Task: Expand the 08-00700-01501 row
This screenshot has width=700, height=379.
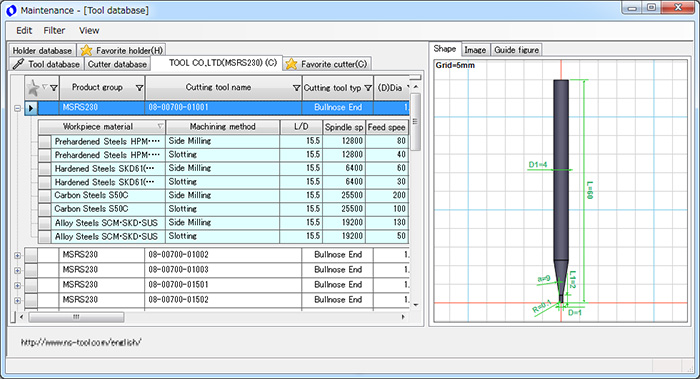Action: tap(17, 286)
